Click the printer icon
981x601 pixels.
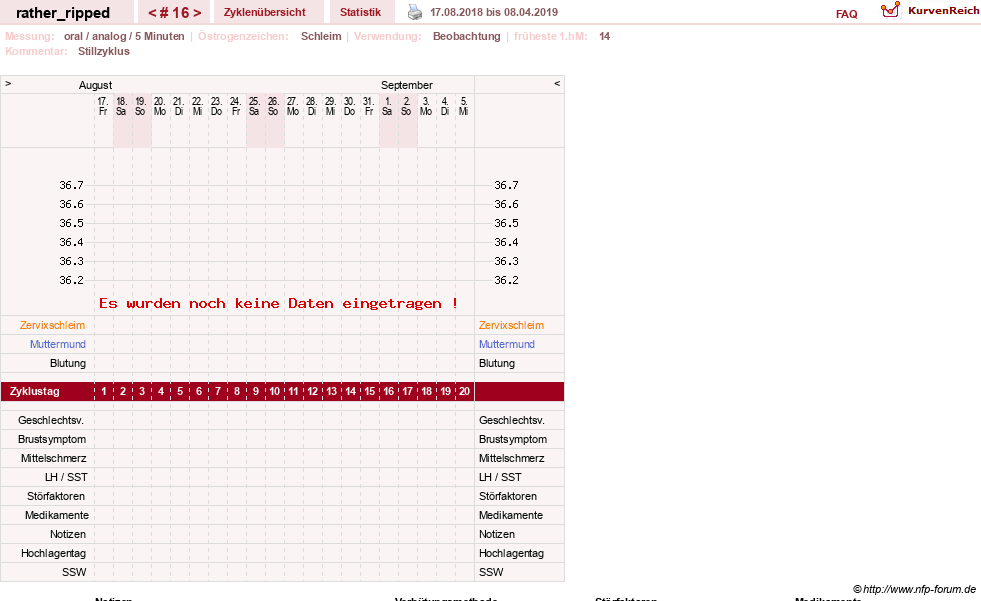415,12
